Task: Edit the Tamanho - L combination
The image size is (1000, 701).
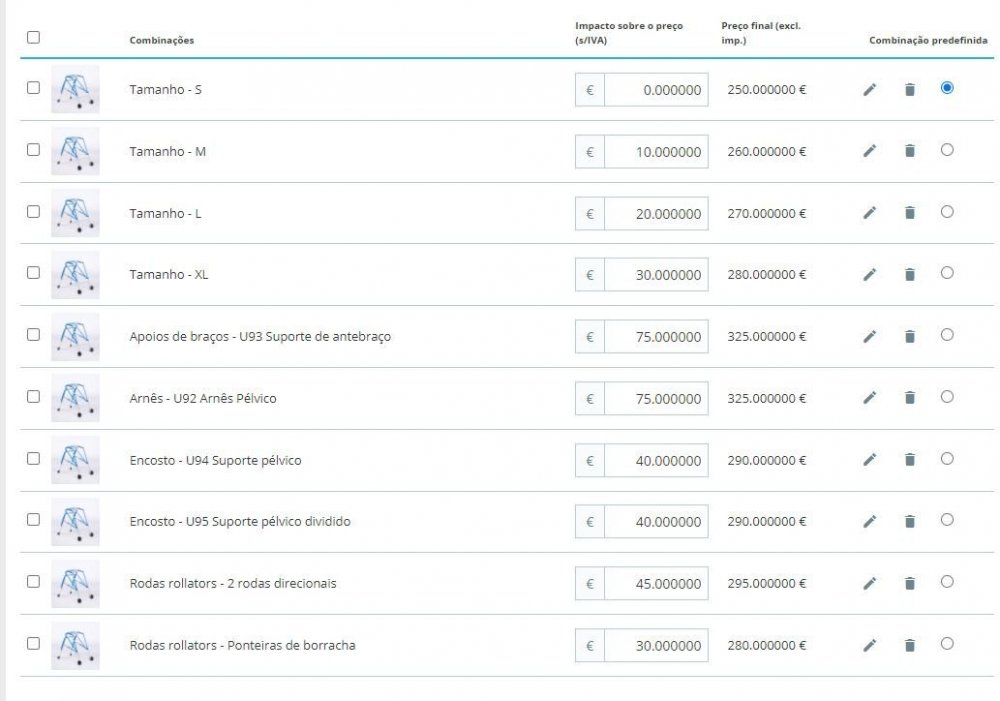Action: 869,213
